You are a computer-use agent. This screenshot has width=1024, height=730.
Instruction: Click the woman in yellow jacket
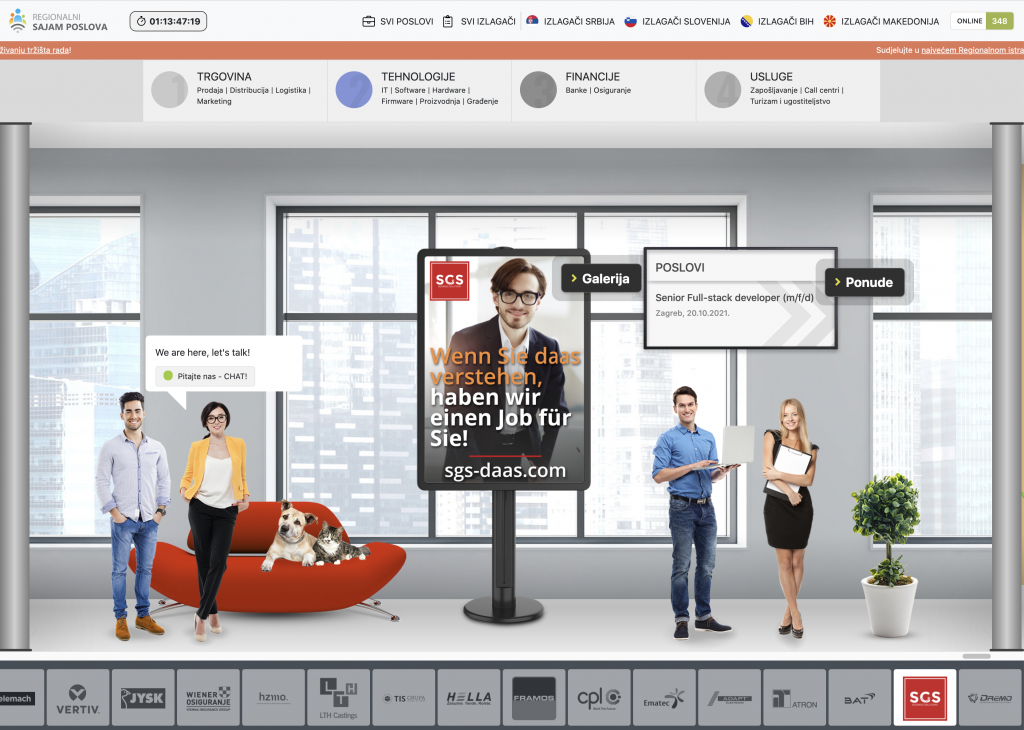pos(214,519)
